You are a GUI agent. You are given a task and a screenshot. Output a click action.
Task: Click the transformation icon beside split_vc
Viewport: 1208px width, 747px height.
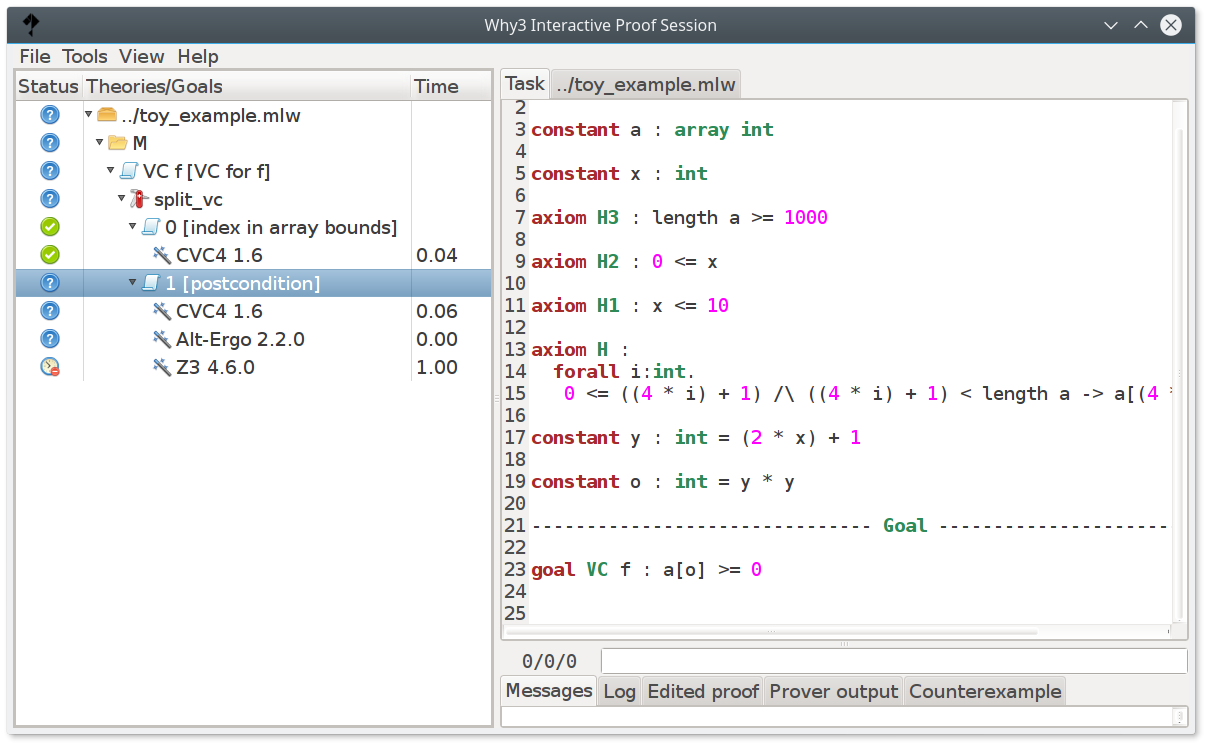140,199
